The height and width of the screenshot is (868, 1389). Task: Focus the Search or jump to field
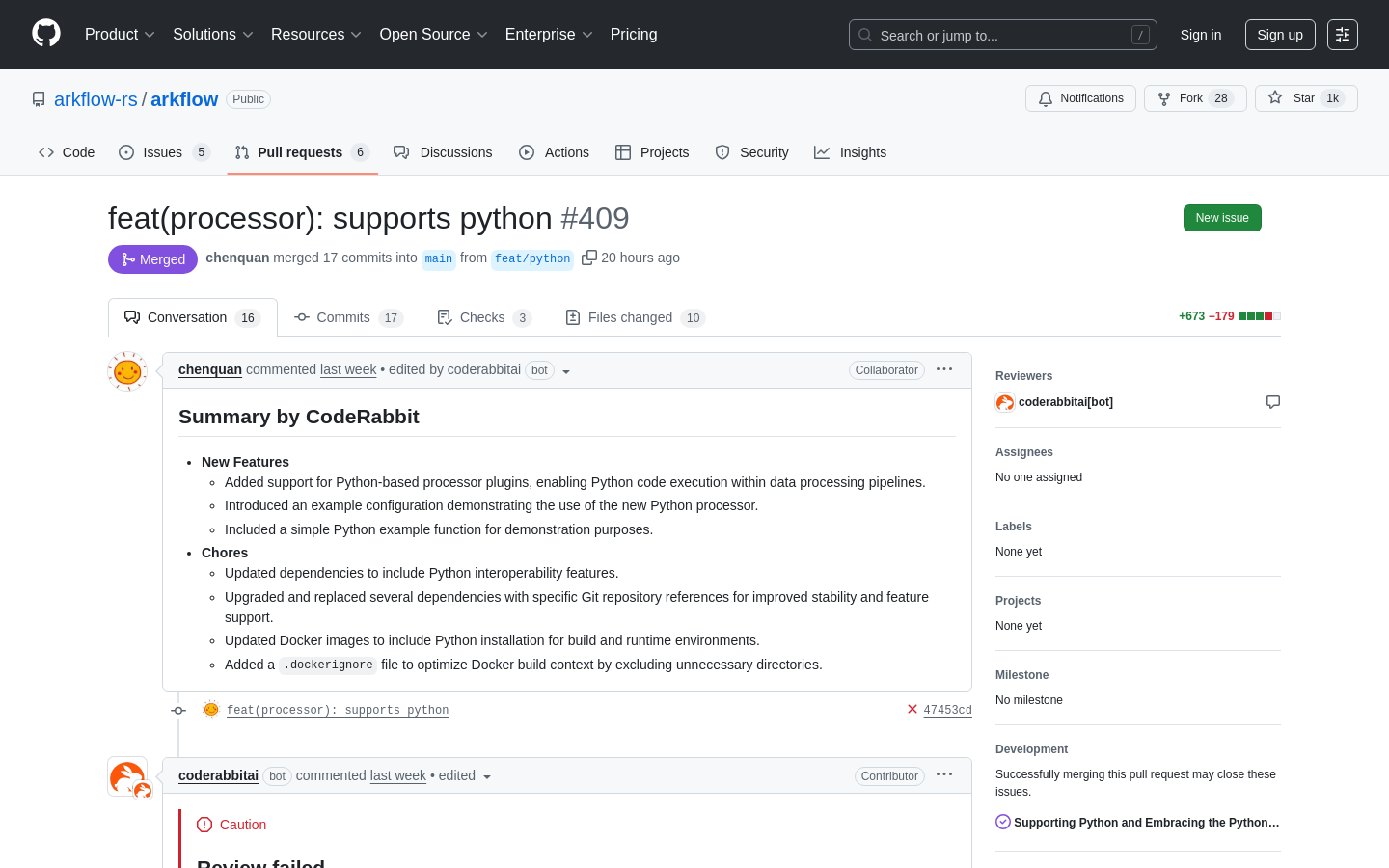pos(1003,35)
